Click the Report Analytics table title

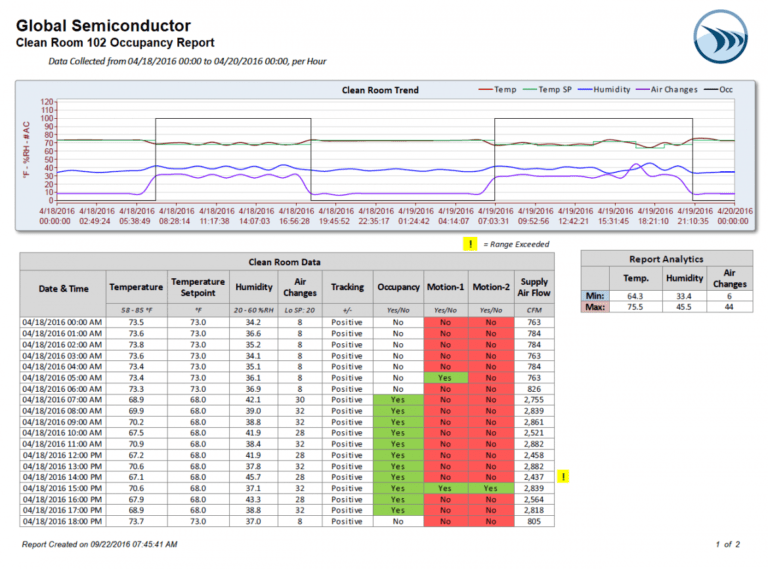[x=665, y=259]
